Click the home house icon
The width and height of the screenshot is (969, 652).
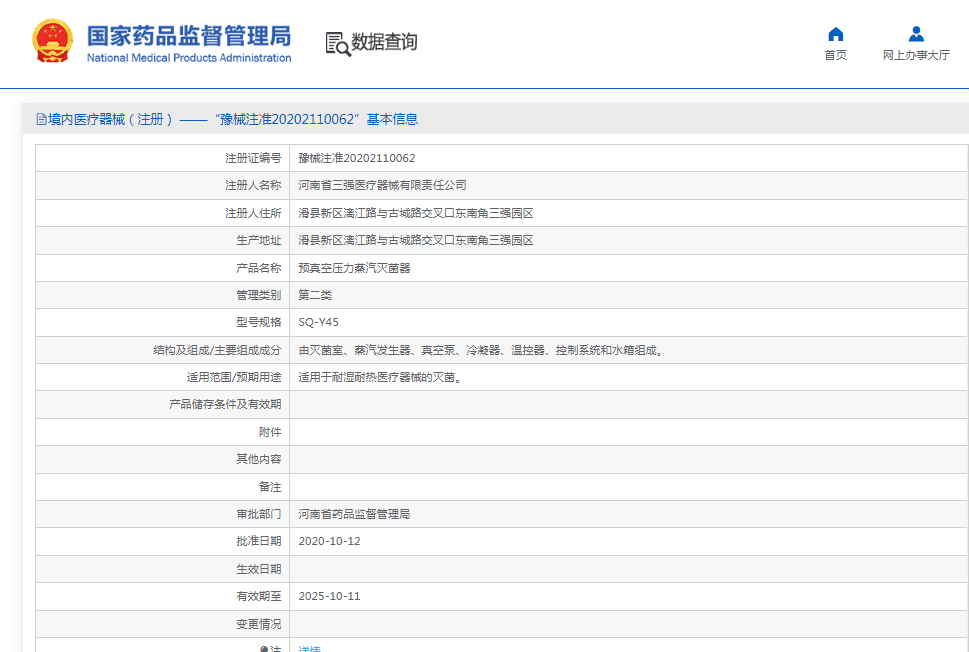click(x=836, y=34)
